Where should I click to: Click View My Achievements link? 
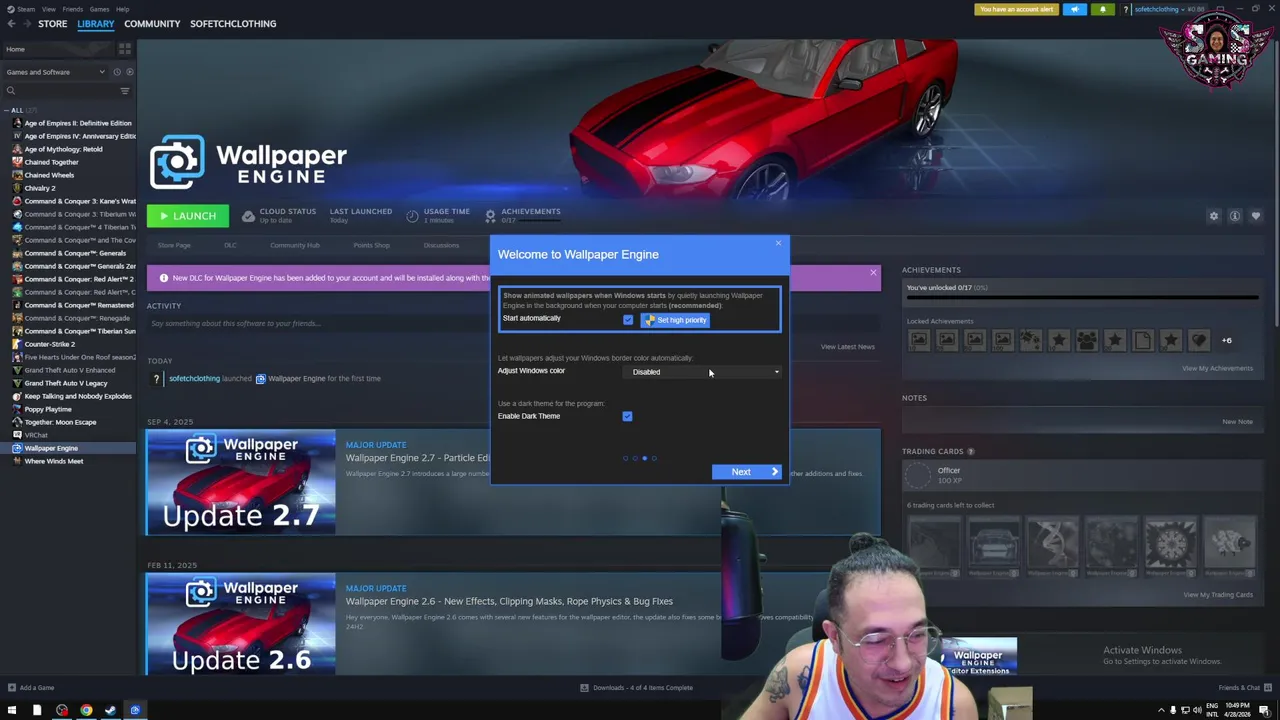point(1217,368)
